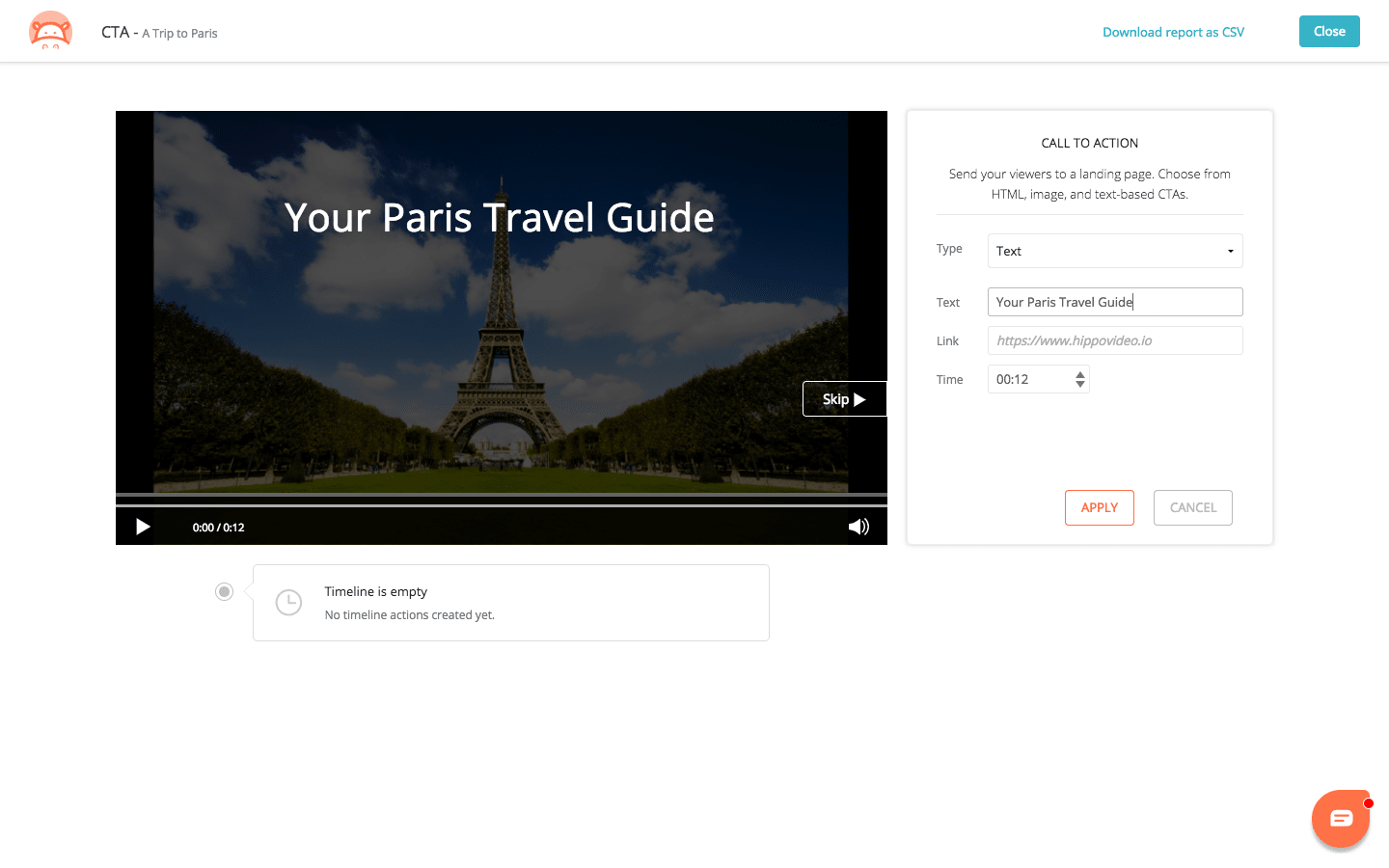Apply the Call to Action settings

point(1099,507)
